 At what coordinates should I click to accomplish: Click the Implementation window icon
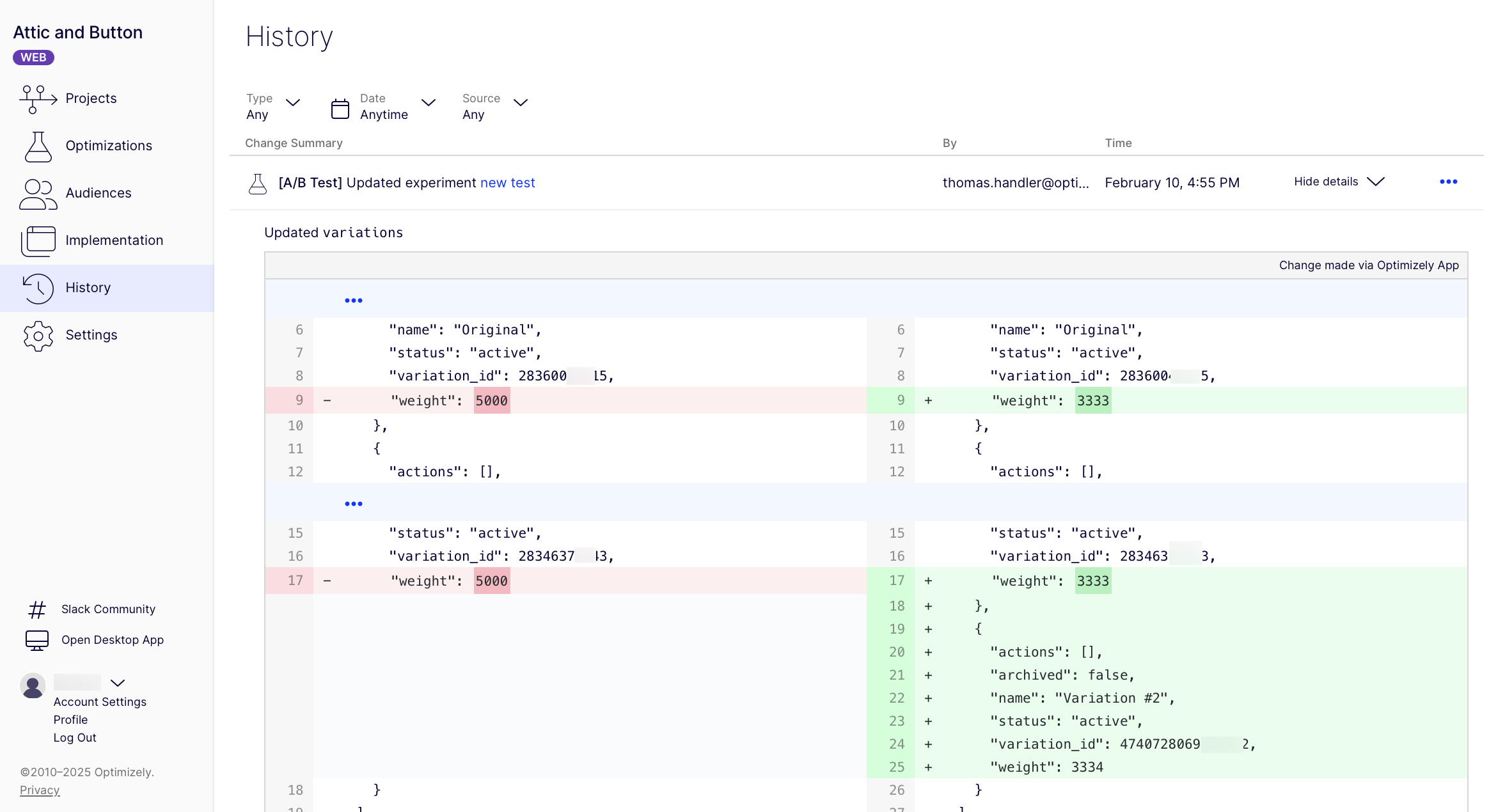tap(38, 241)
